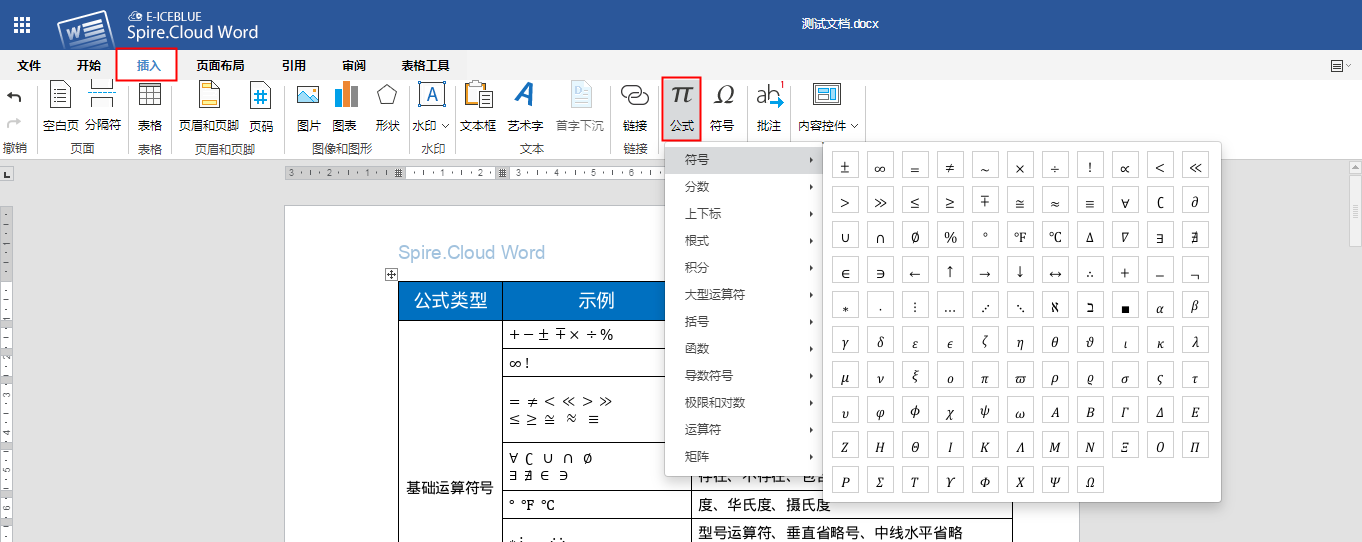The height and width of the screenshot is (542, 1362).
Task: Insert the division ÷ symbol
Action: click(1055, 167)
